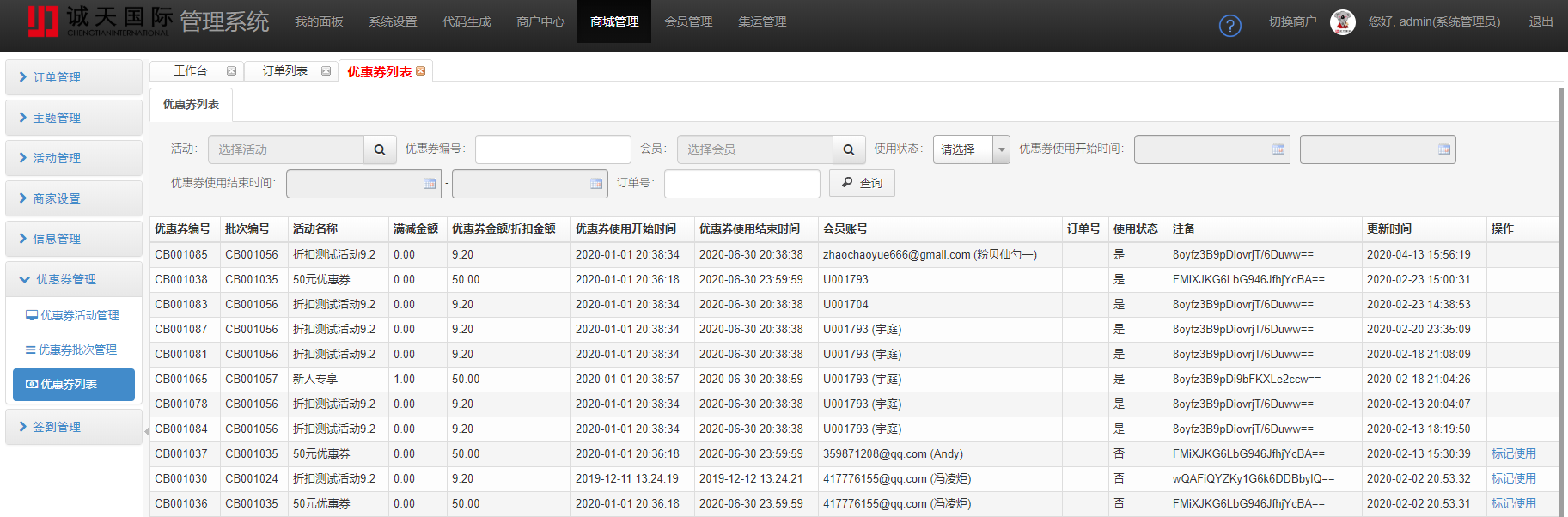The width and height of the screenshot is (1568, 517).
Task: Expand the 订单管理 menu
Action: tap(74, 77)
